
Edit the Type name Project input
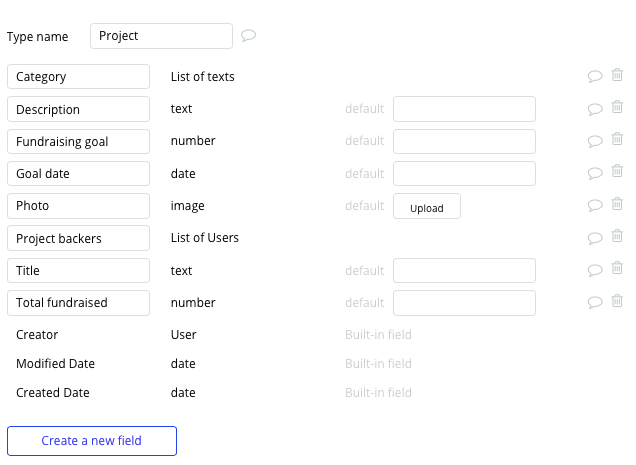tap(161, 36)
